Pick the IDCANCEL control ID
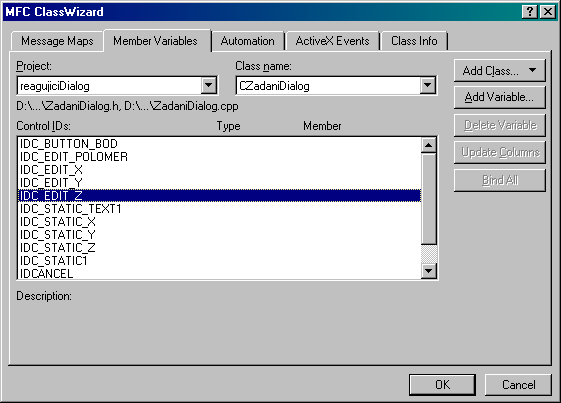The width and height of the screenshot is (561, 403). point(219,273)
